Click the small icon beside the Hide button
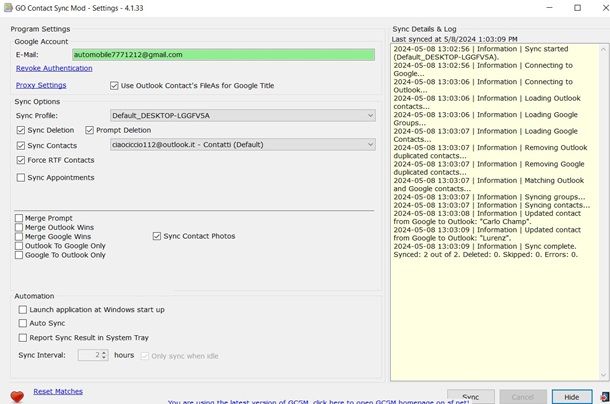Screen dimensions: 610x404 (602, 396)
